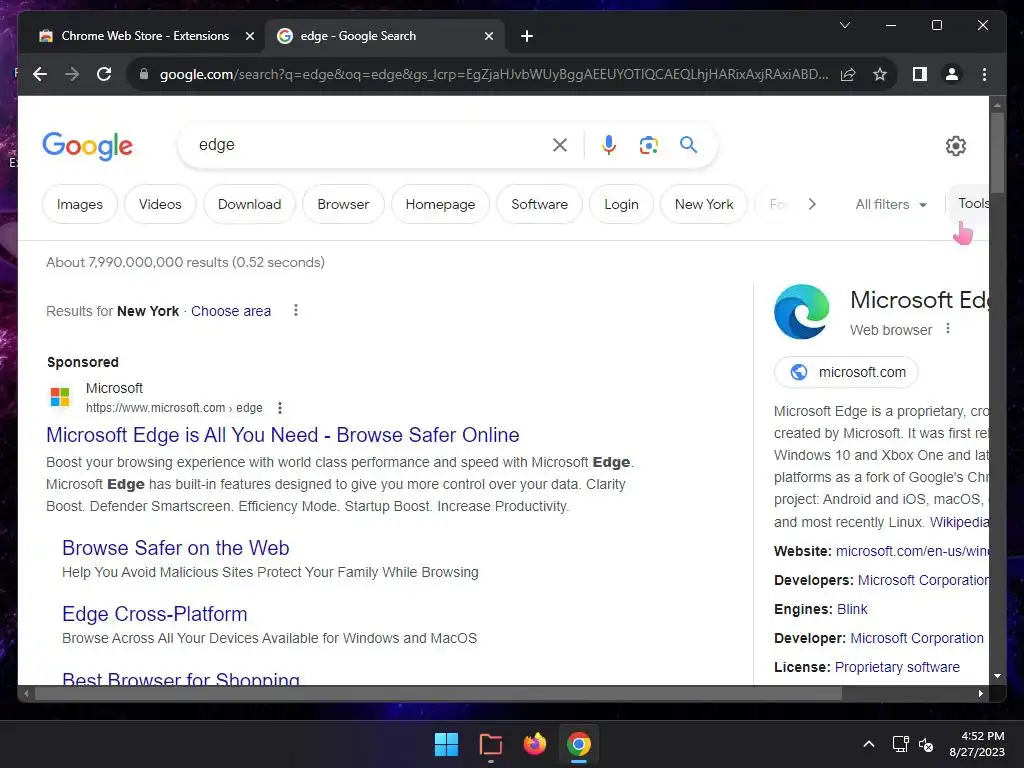Open the network status tray icon
1024x768 pixels.
click(x=901, y=744)
